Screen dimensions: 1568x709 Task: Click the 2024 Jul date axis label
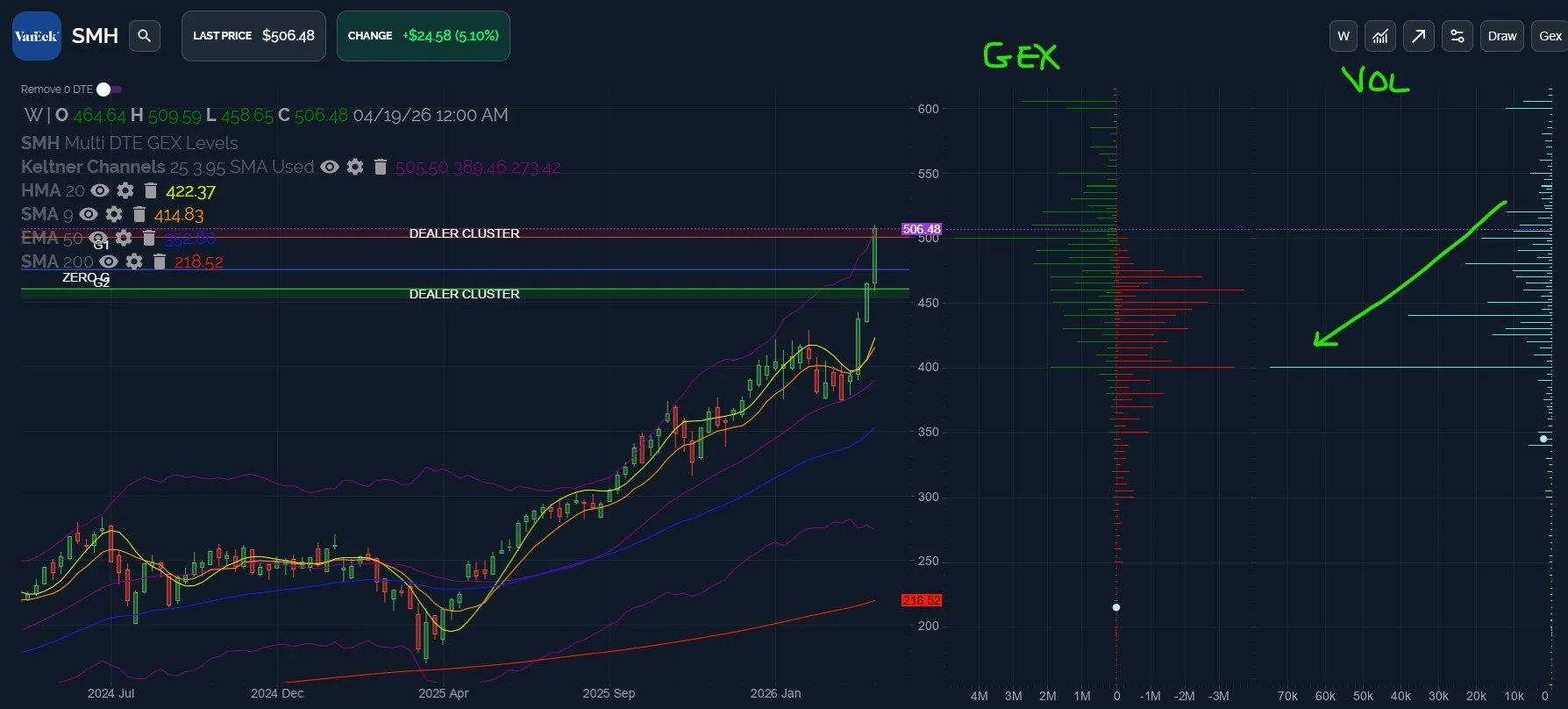pyautogui.click(x=111, y=693)
